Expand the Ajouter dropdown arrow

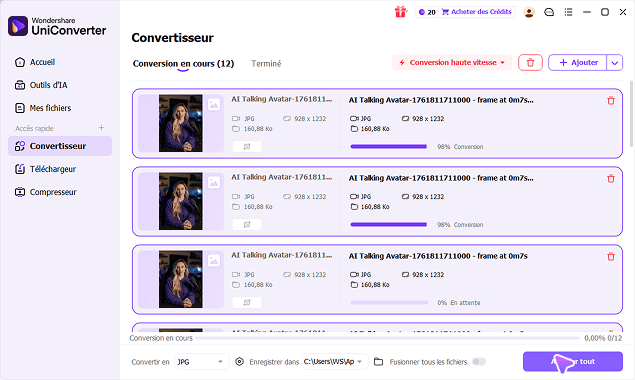pos(615,63)
